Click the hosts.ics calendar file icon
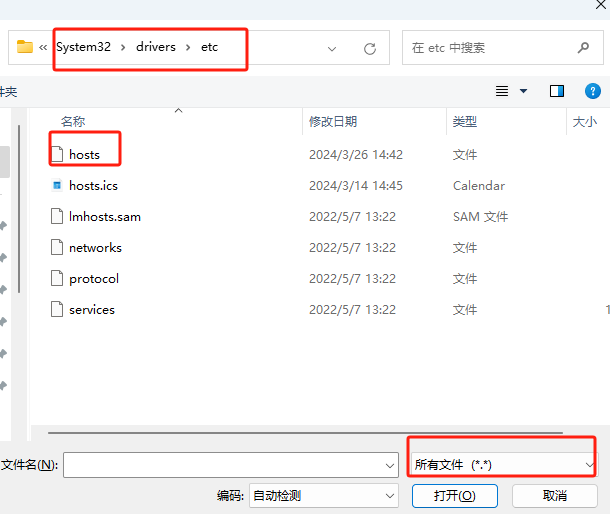The height and width of the screenshot is (514, 610). pos(57,185)
